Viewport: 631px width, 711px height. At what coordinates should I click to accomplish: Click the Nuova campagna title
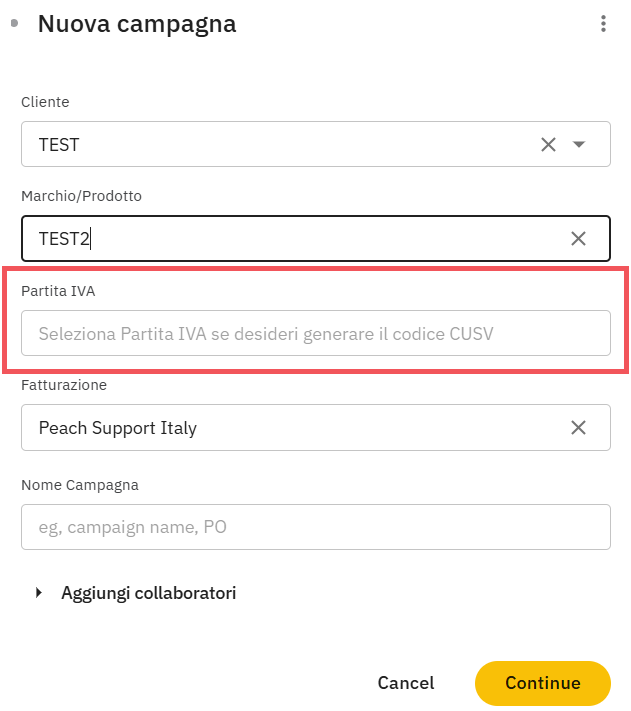tap(137, 24)
